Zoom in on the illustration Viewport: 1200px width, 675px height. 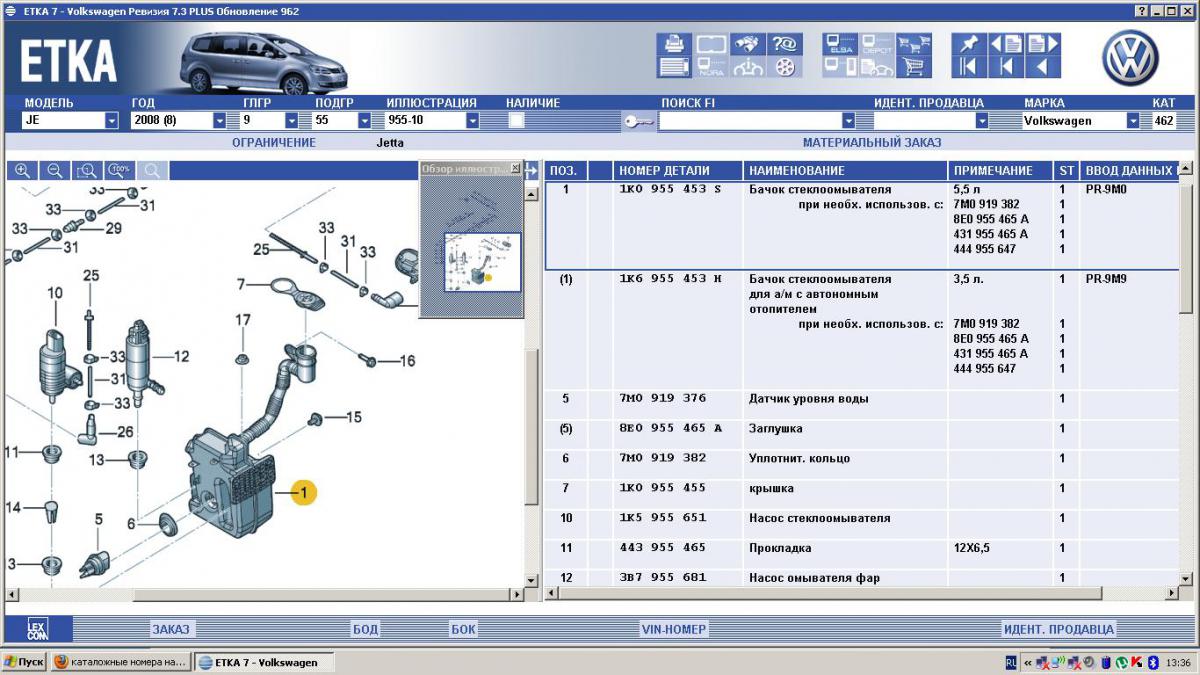tap(22, 170)
